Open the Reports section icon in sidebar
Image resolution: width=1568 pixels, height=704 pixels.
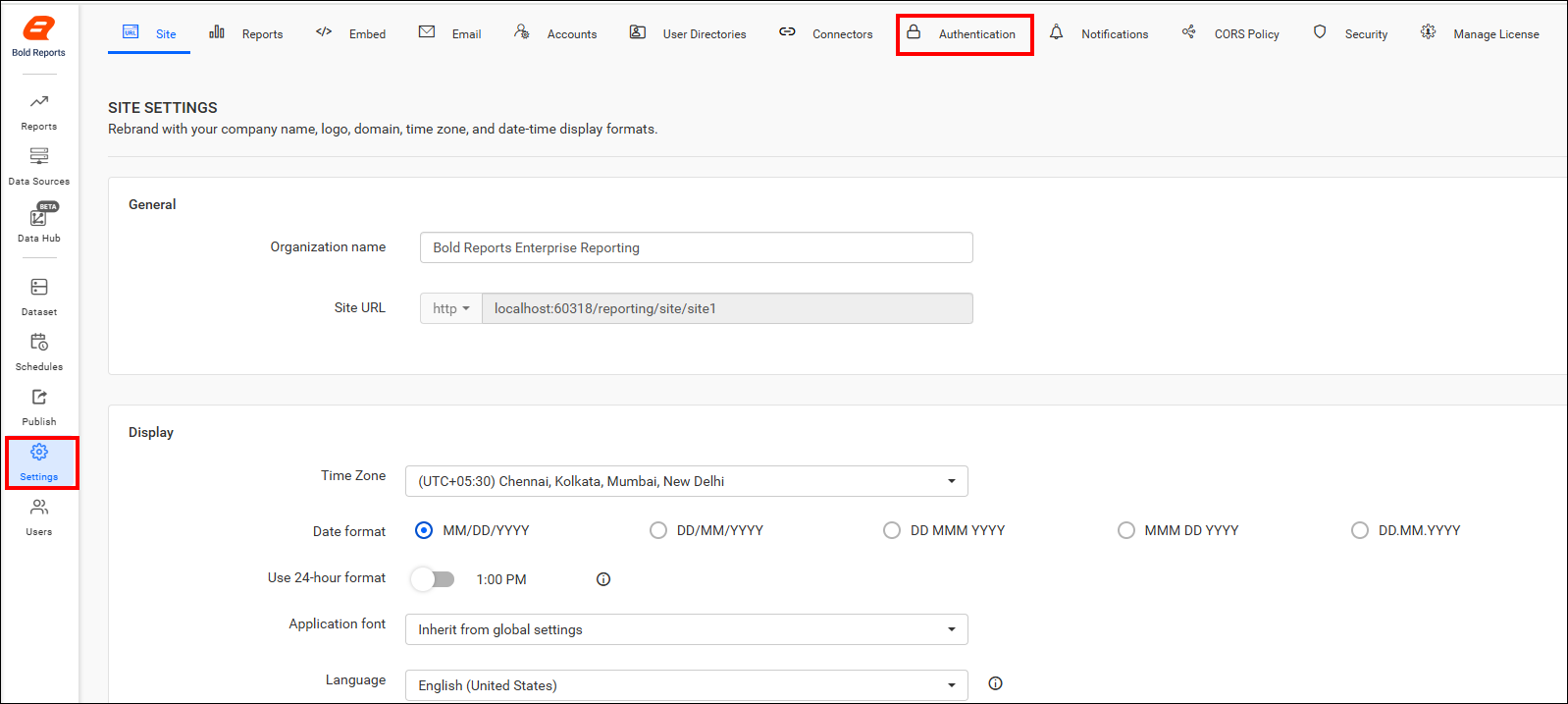(x=39, y=101)
